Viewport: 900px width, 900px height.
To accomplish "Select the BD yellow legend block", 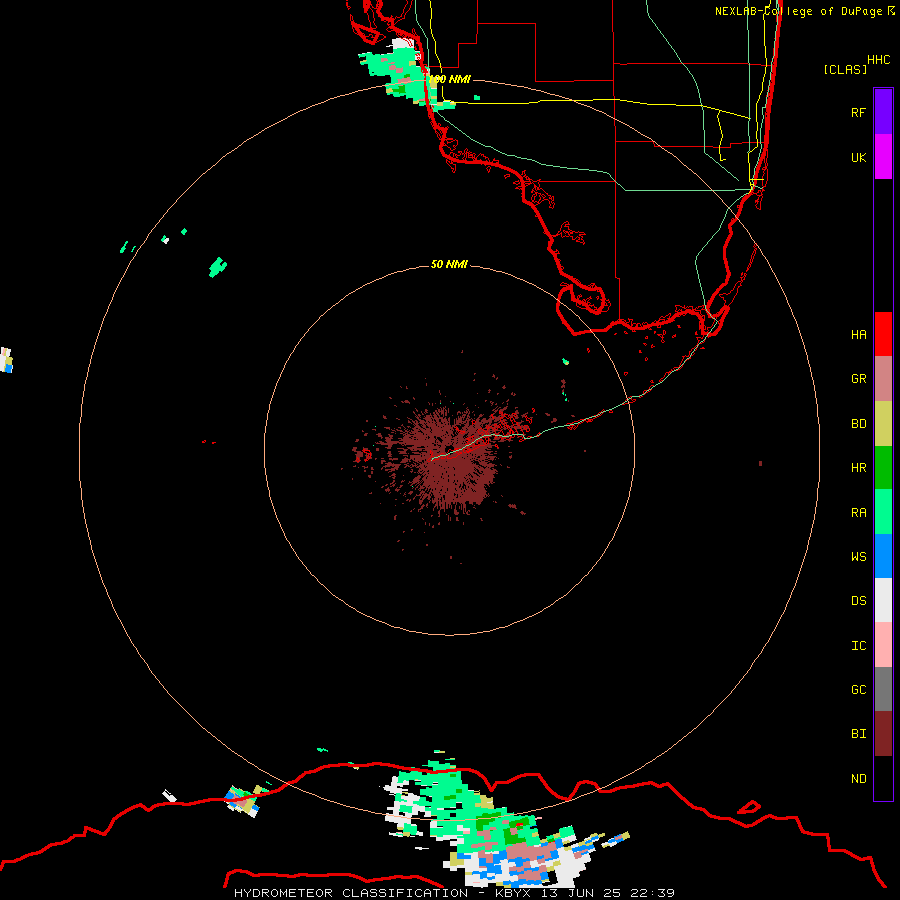I will pyautogui.click(x=883, y=424).
